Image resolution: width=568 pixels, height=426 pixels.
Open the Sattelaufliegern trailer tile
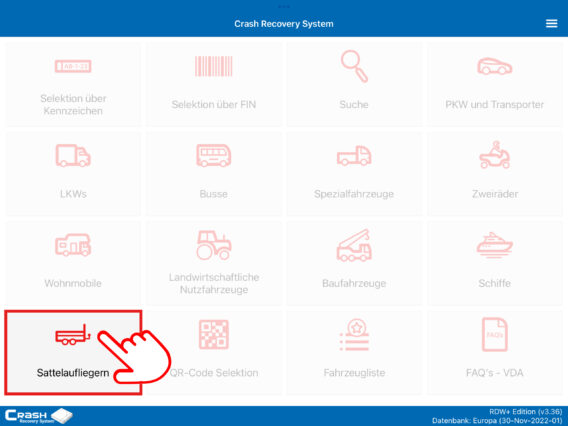pos(73,352)
